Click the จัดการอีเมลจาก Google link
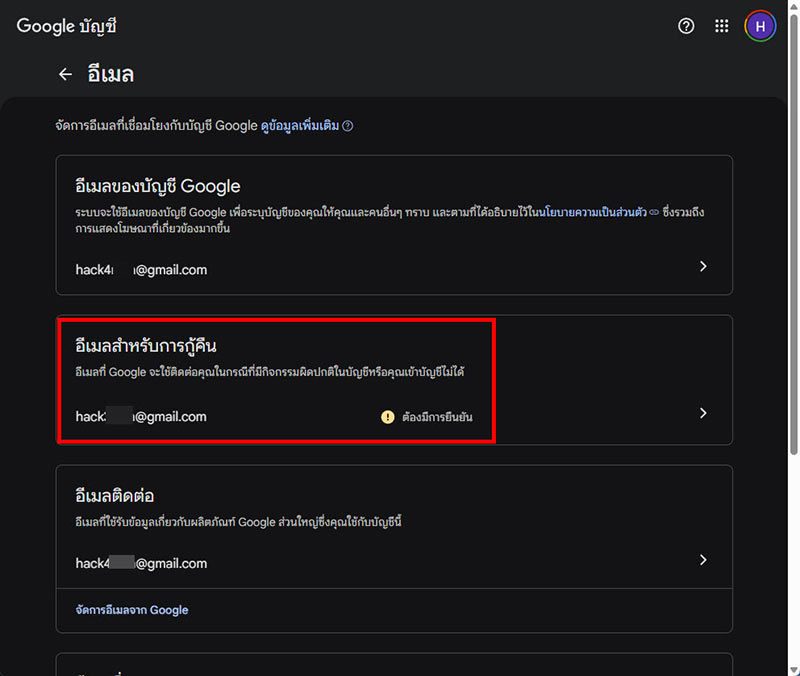 (132, 610)
